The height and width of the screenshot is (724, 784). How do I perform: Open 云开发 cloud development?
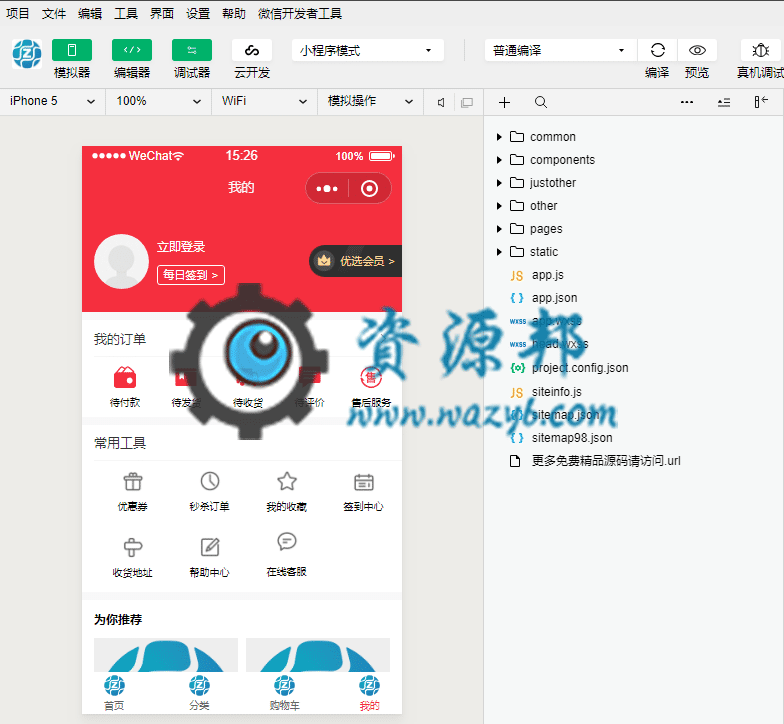[252, 50]
